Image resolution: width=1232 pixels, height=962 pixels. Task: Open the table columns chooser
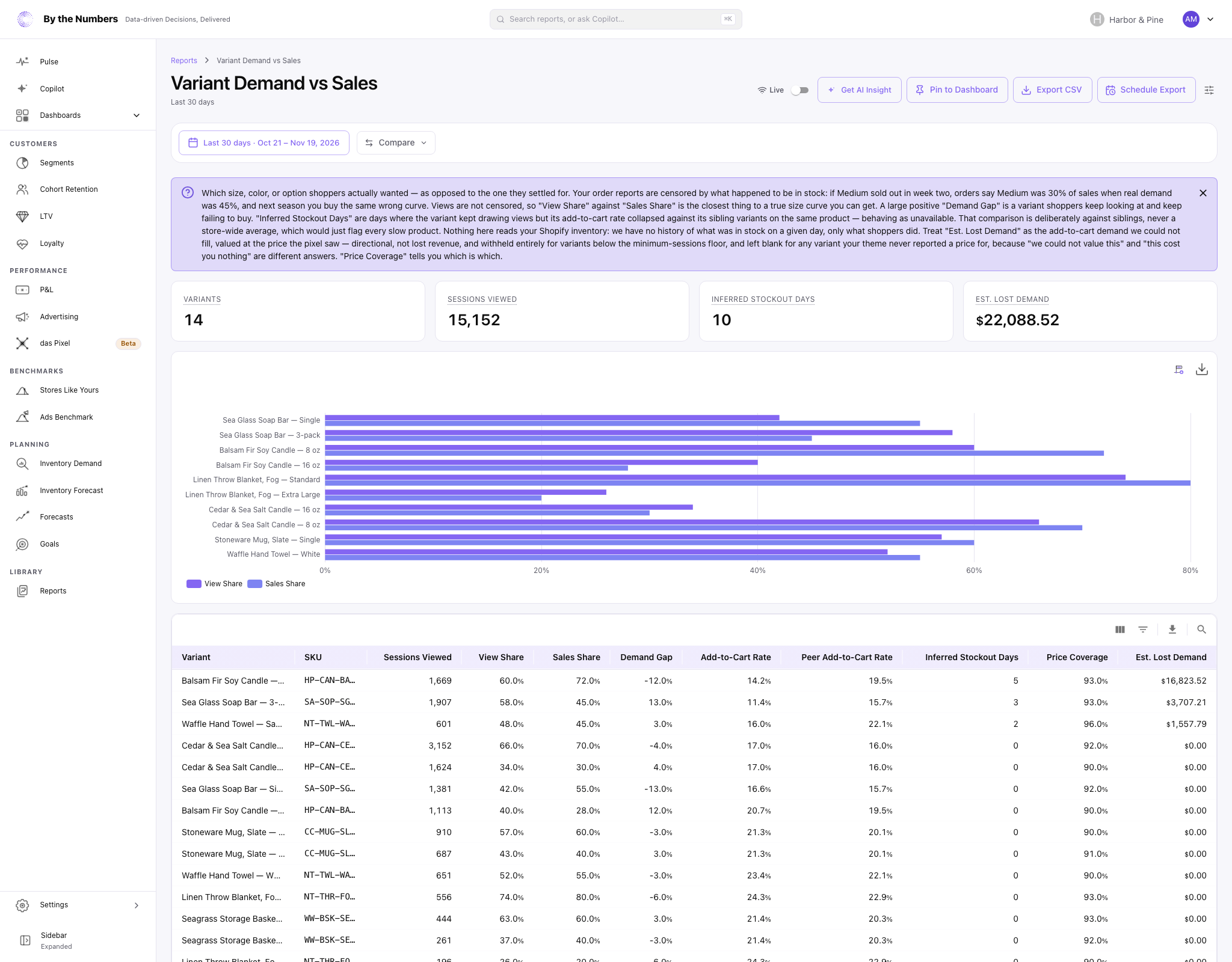(1120, 630)
